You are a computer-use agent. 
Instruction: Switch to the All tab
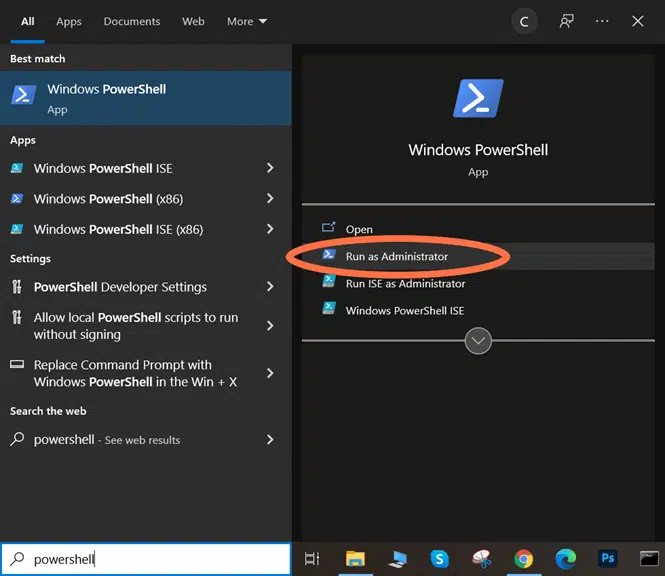tap(28, 21)
